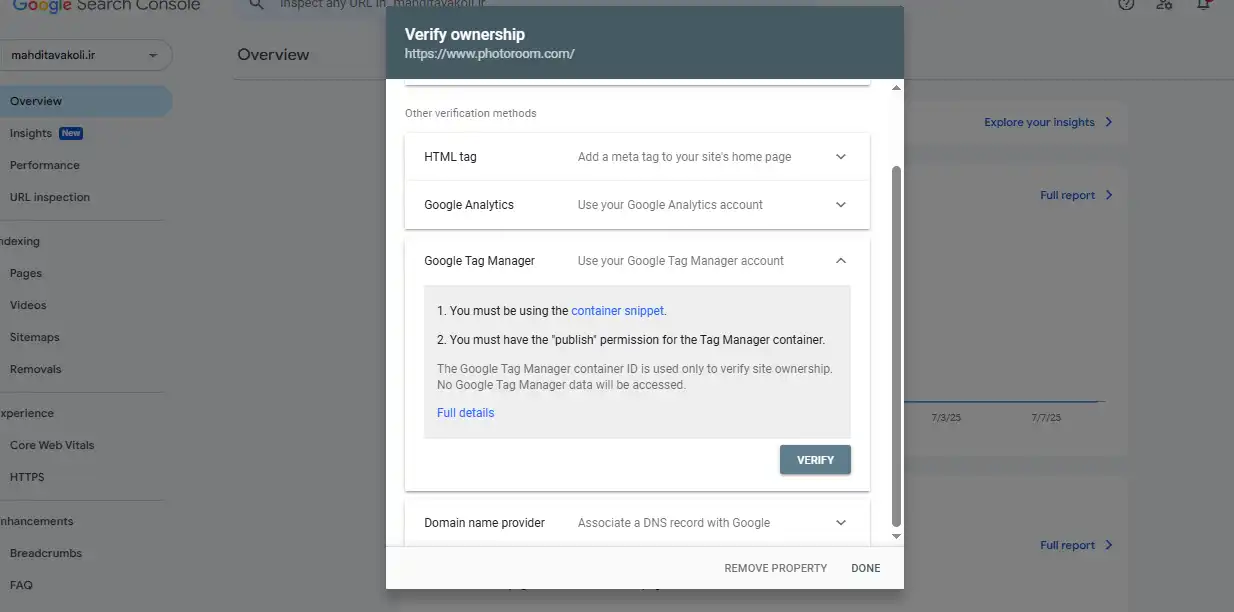Open the container snippet link
Screen dimensions: 1234x612
pyautogui.click(x=617, y=311)
